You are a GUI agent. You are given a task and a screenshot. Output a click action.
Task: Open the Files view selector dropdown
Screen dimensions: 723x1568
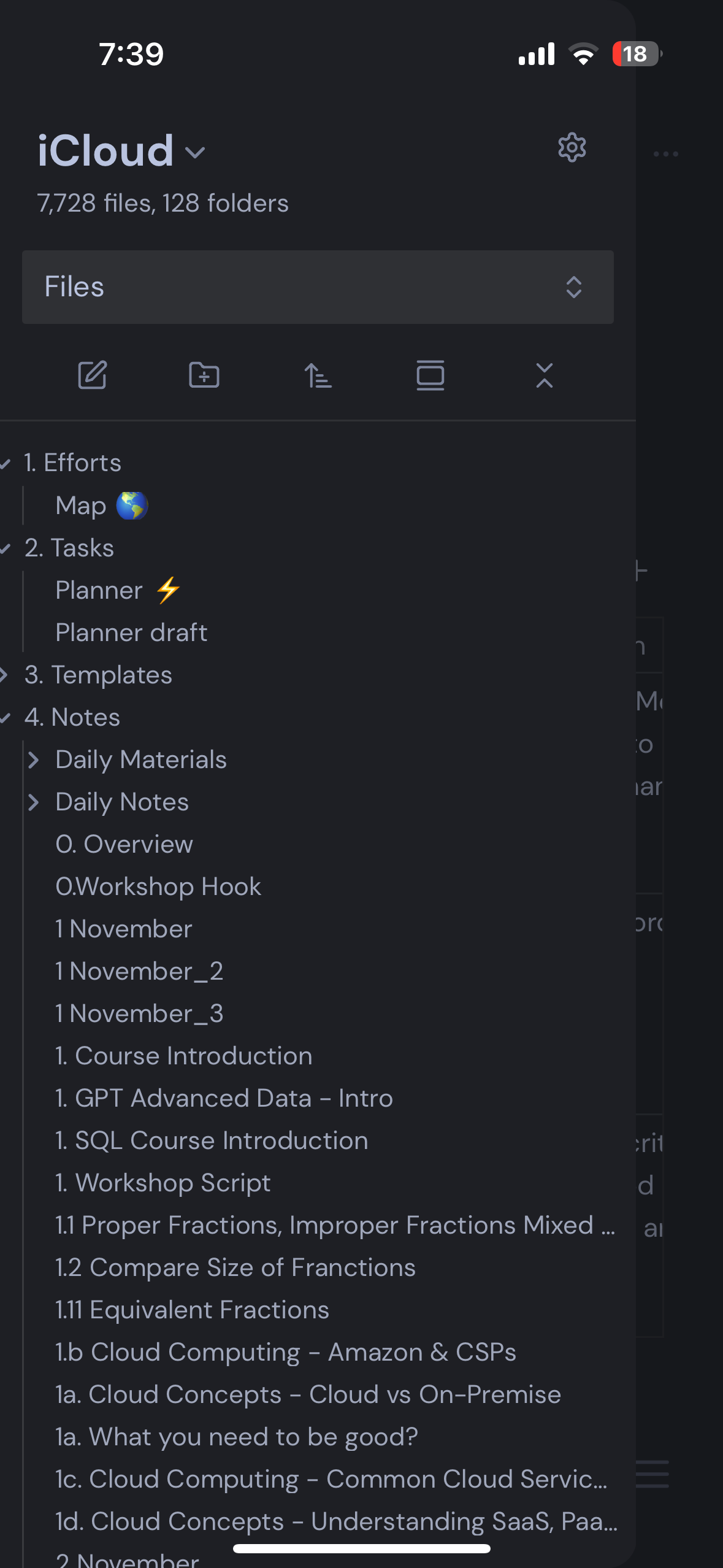(318, 287)
